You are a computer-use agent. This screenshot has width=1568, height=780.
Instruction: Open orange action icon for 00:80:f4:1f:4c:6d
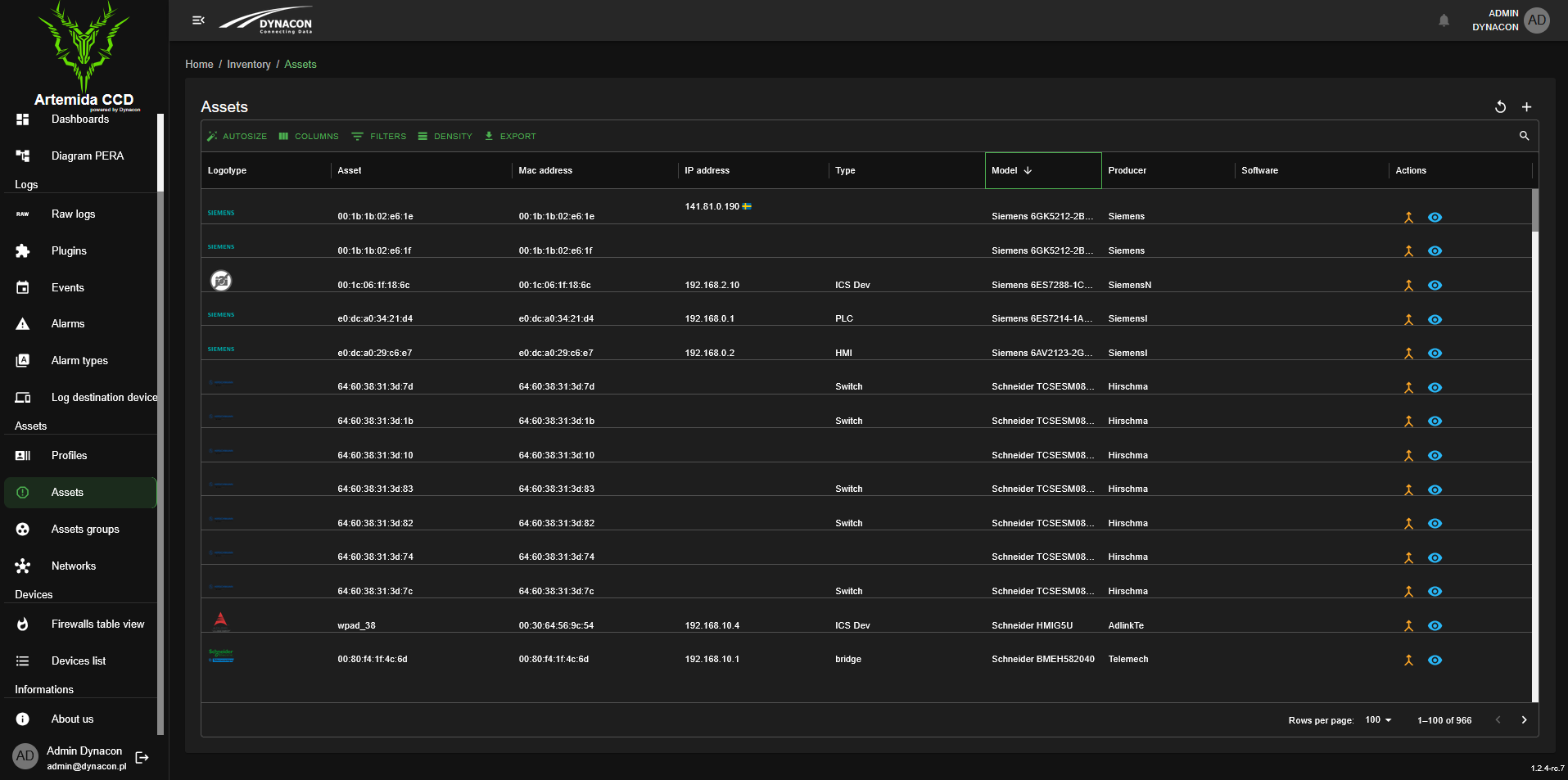tap(1408, 660)
